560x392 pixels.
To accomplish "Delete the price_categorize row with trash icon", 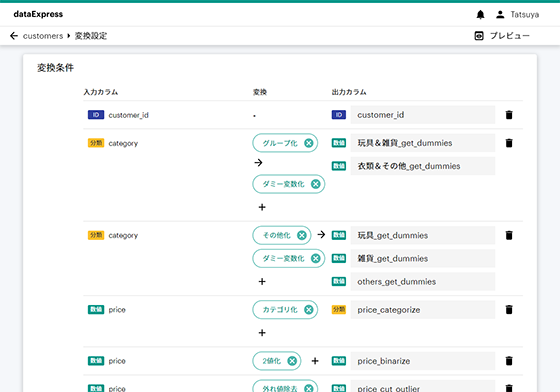I will point(509,310).
